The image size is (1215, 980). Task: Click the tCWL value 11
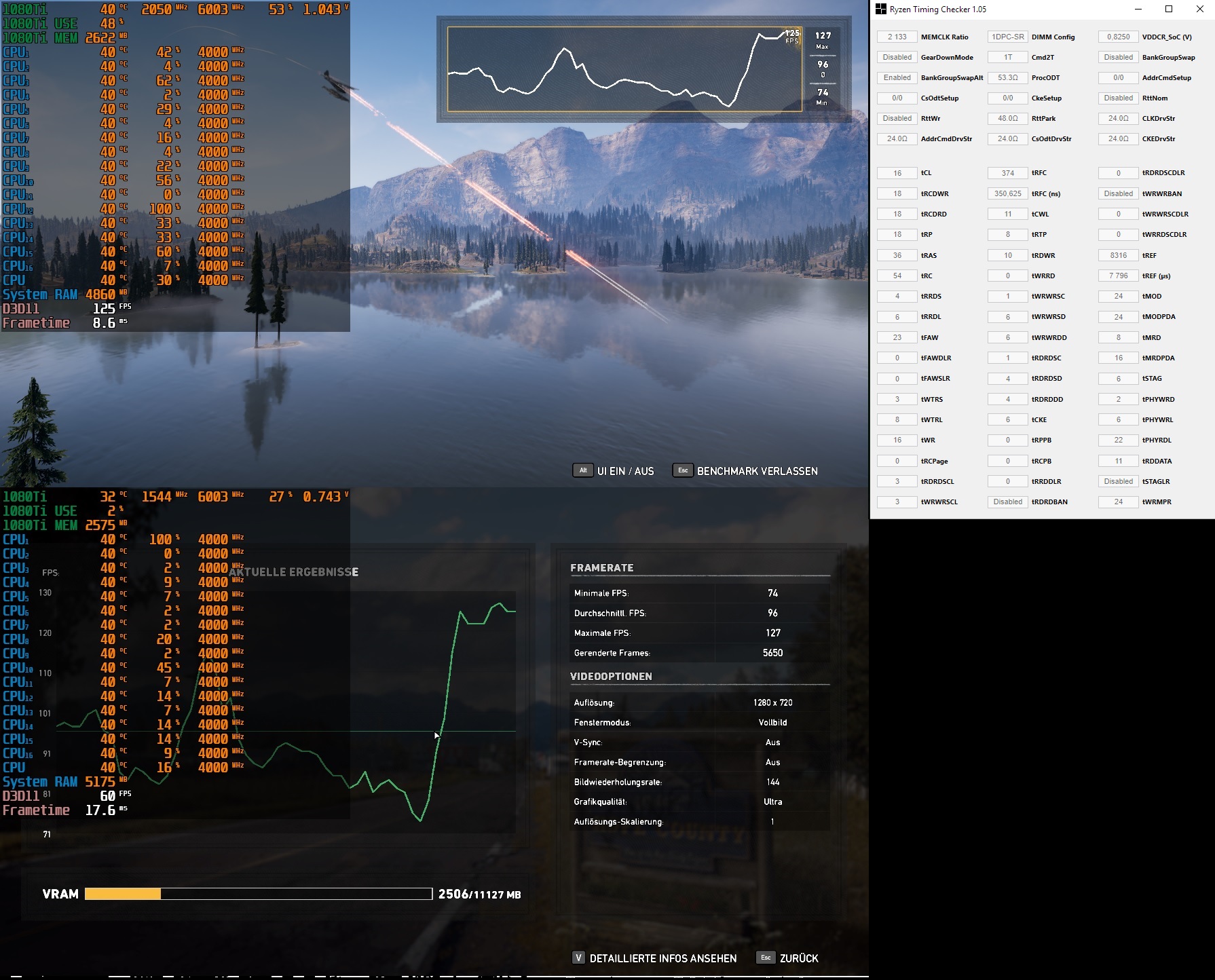point(1007,214)
